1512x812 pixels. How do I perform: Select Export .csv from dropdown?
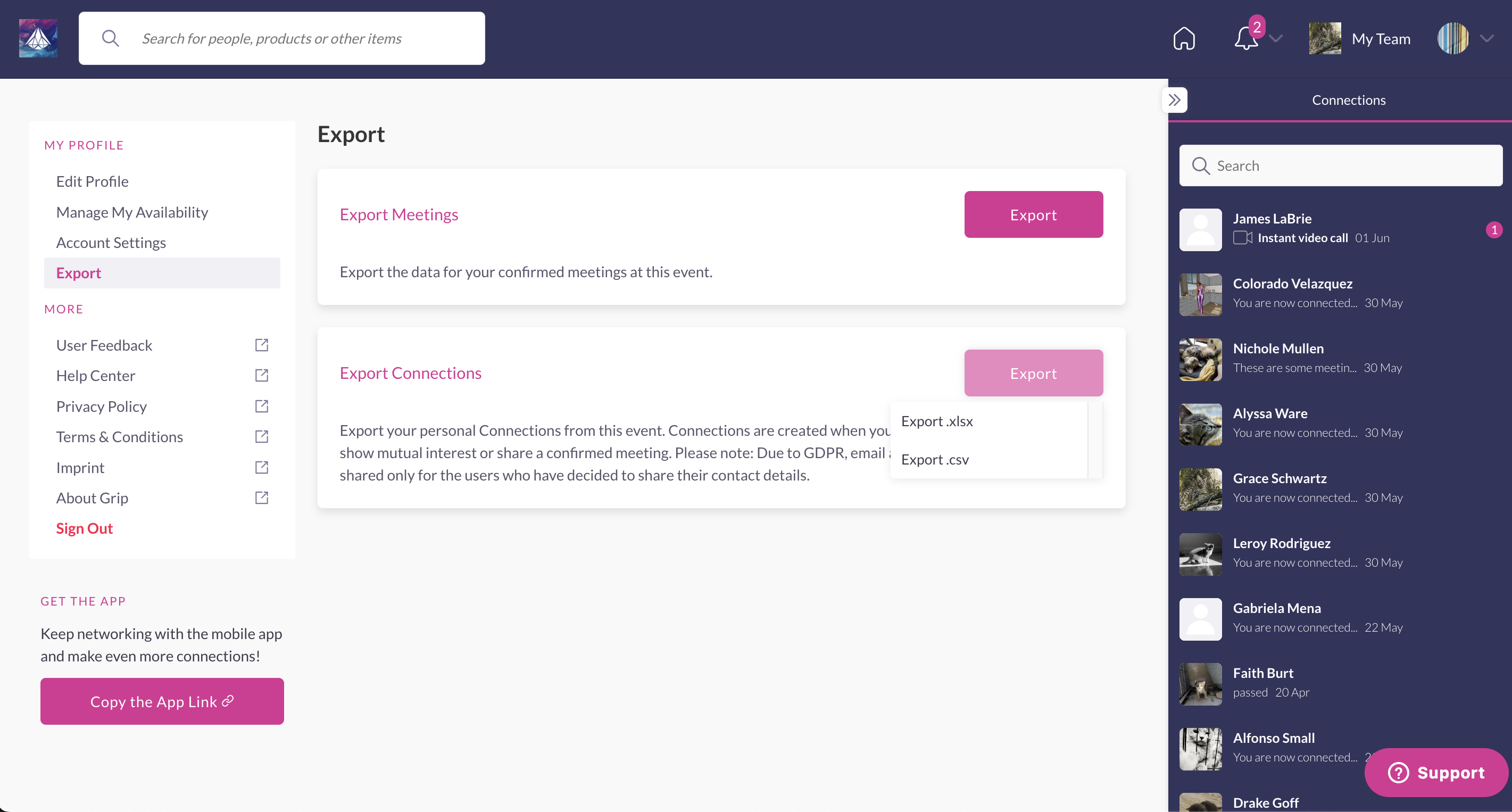click(x=934, y=459)
